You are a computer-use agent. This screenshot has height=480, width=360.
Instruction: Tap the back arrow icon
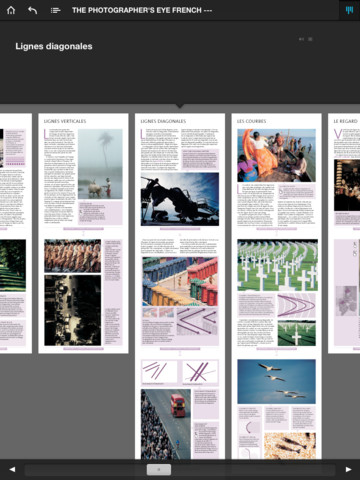pos(32,10)
